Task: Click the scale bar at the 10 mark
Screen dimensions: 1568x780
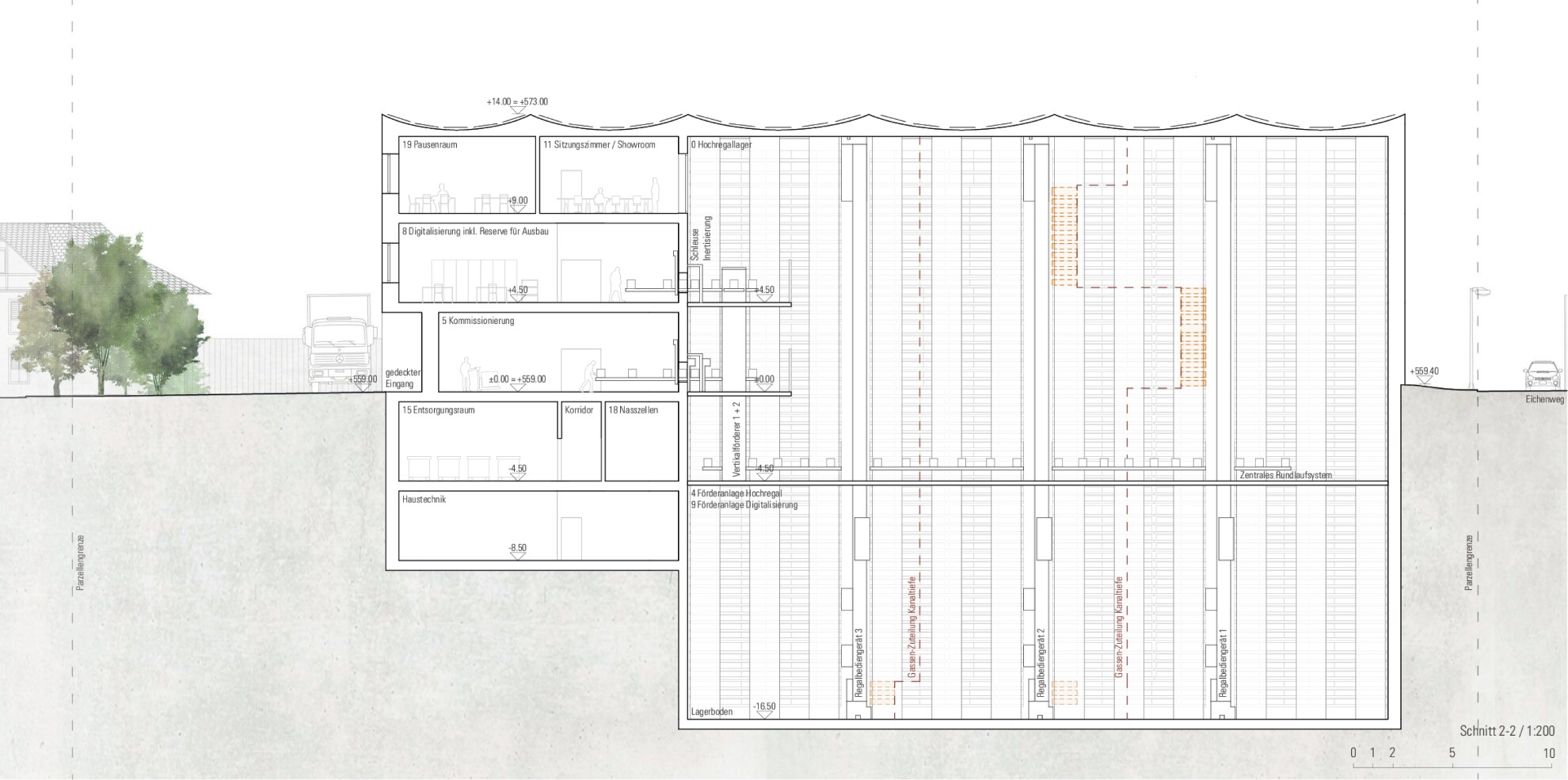Action: tap(1549, 754)
